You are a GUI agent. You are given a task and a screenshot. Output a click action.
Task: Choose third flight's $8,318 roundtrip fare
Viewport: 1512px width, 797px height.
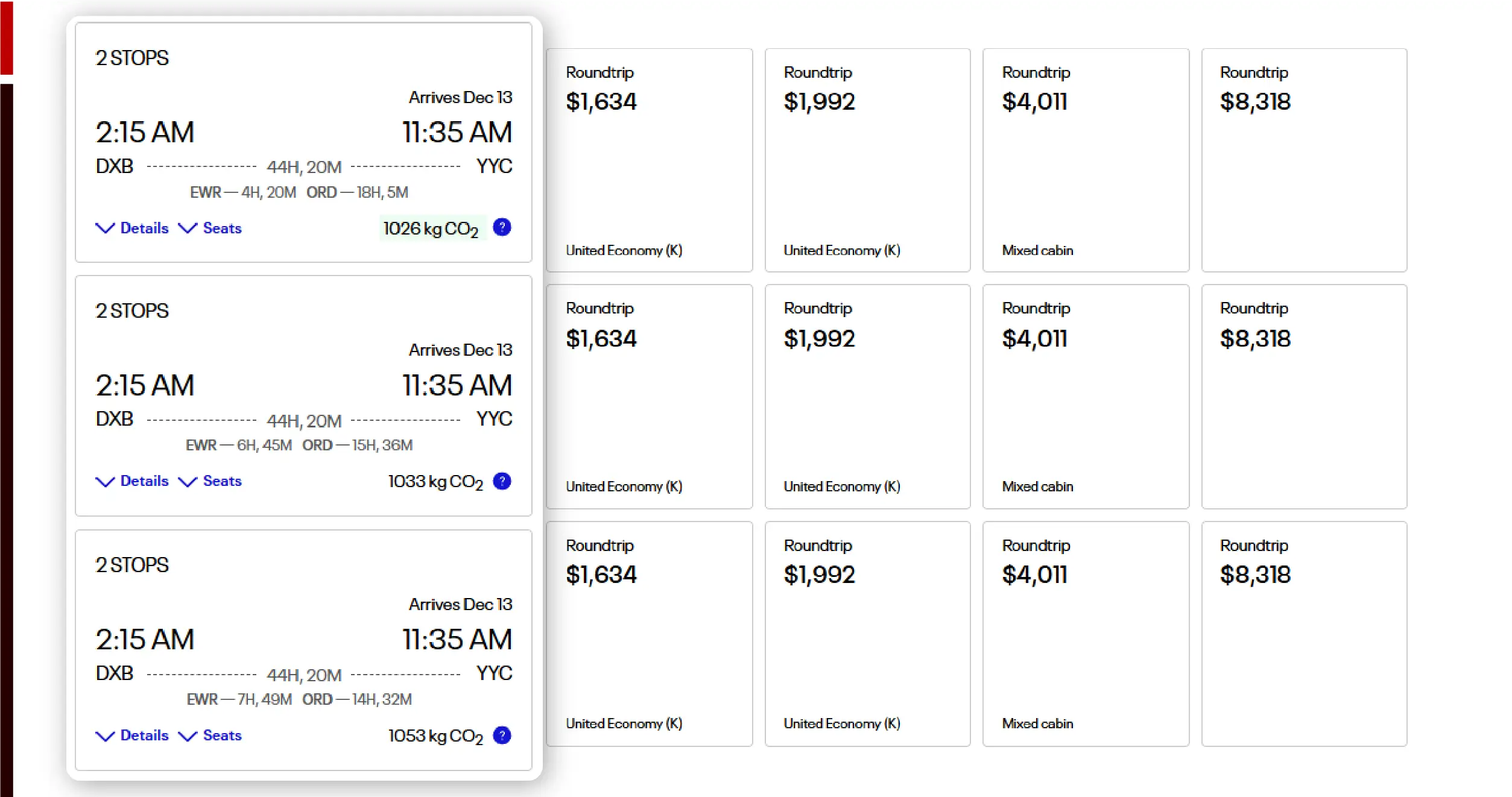click(1304, 633)
